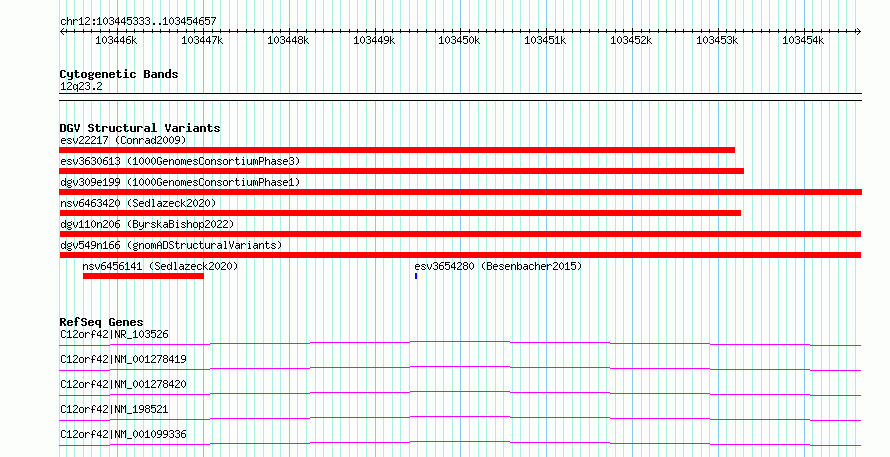Select the red bar under dgv549n166

coord(460,255)
